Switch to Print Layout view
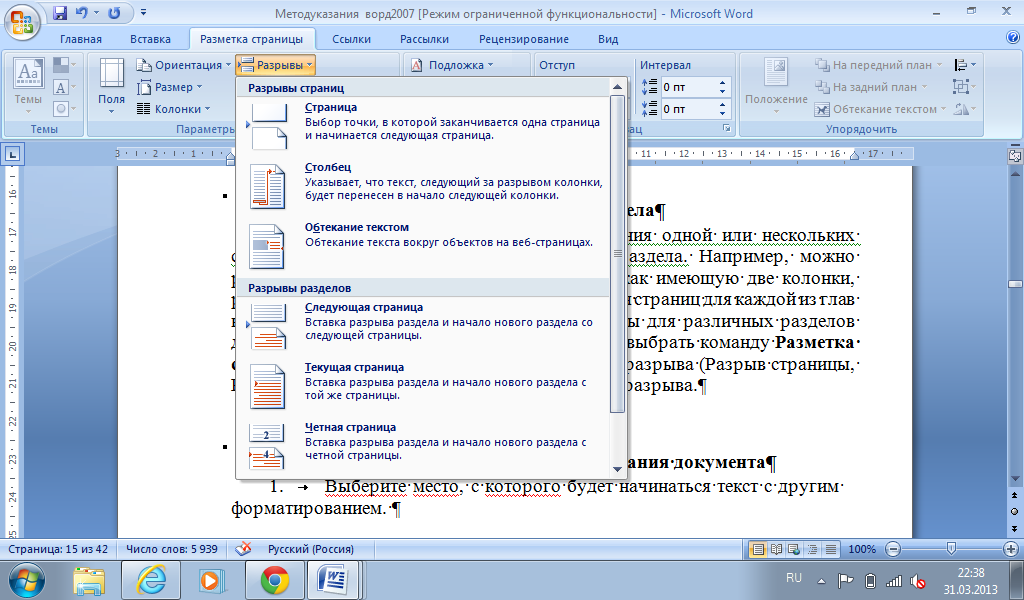Screen dimensions: 1024x600 coord(758,549)
